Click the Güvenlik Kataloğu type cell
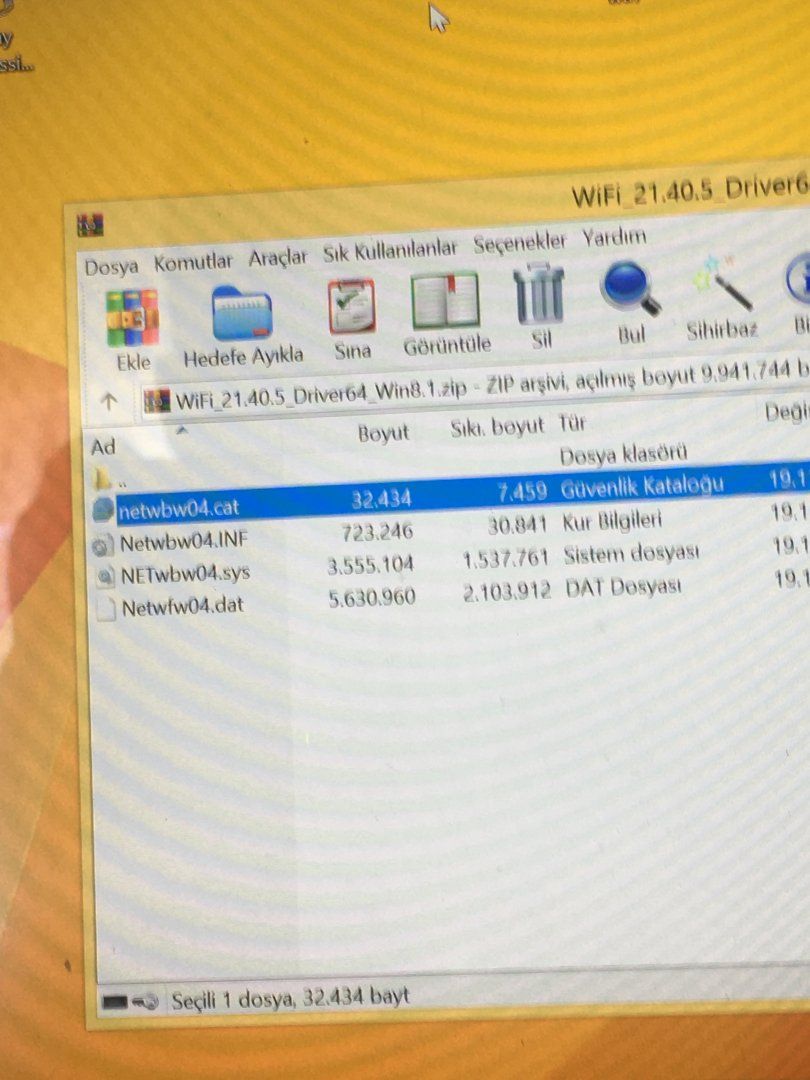The width and height of the screenshot is (810, 1080). tap(643, 487)
